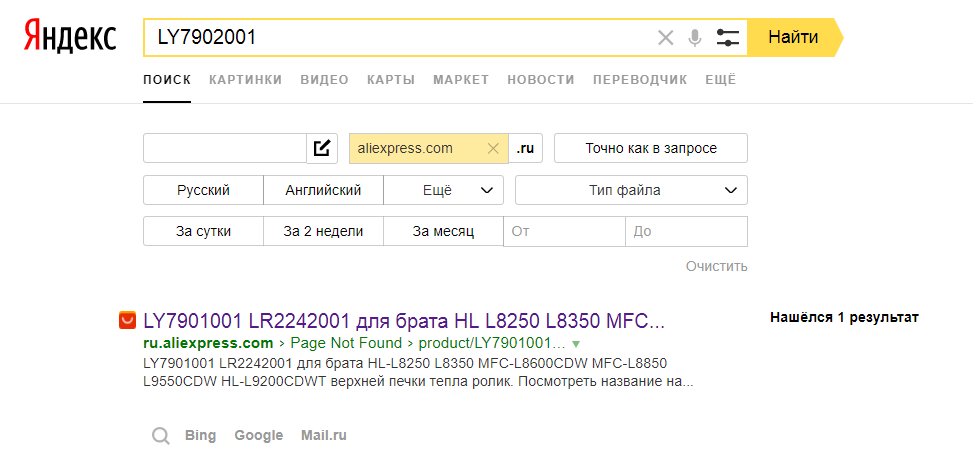Open the 'Тип файла' dropdown
The width and height of the screenshot is (973, 471).
point(630,190)
